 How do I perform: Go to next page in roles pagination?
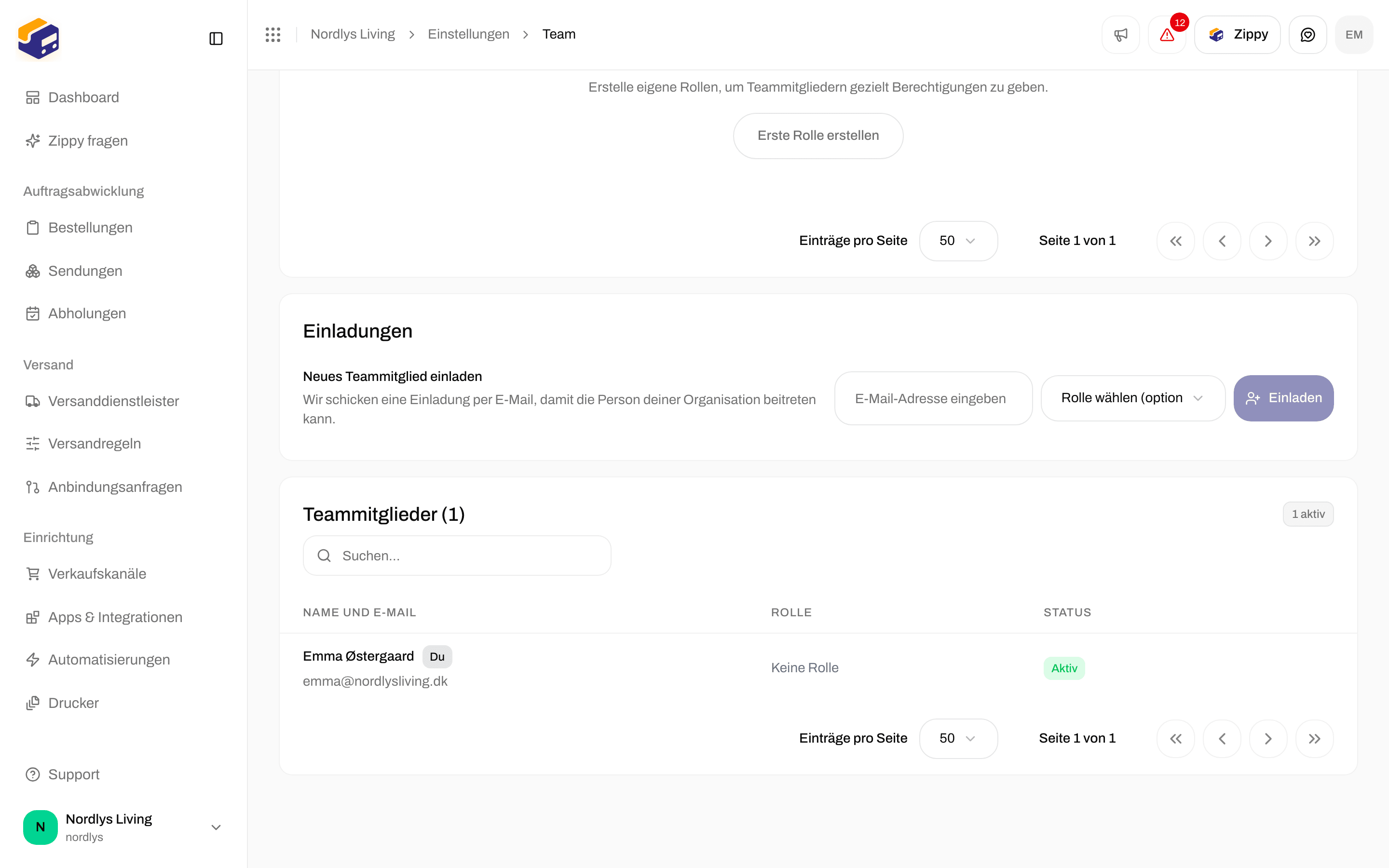pos(1268,241)
